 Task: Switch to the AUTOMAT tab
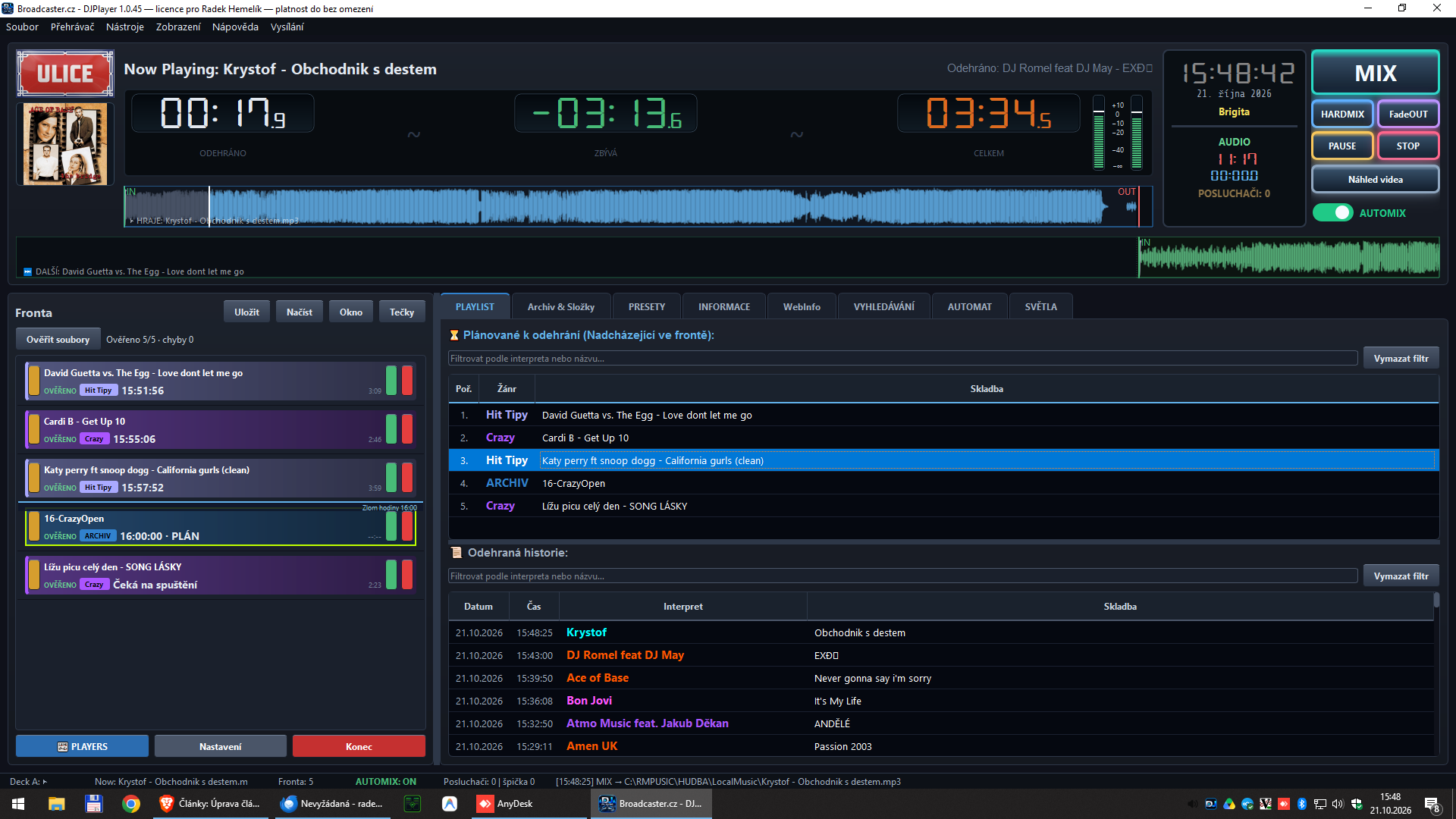970,307
